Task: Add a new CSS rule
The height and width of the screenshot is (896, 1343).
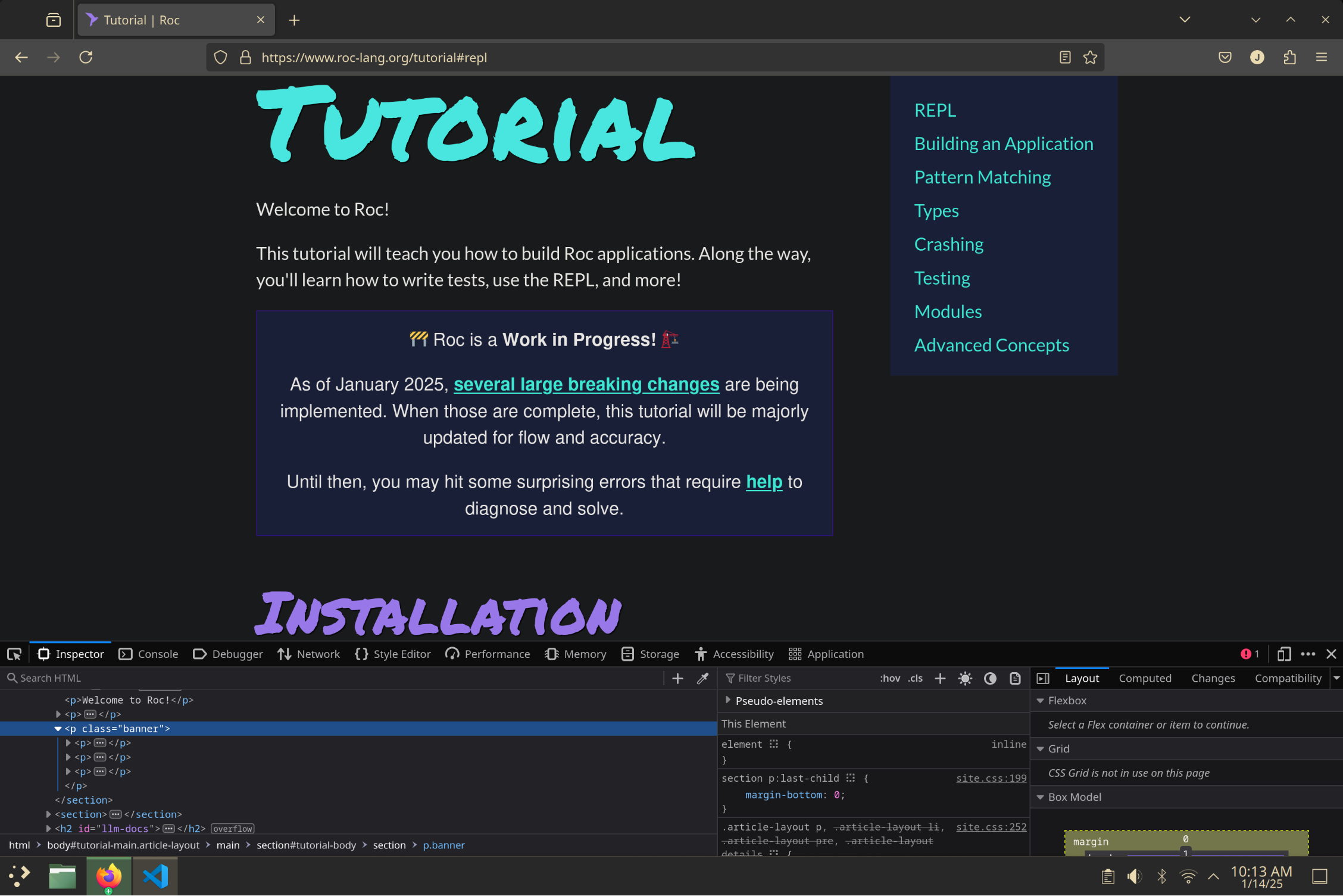Action: pyautogui.click(x=940, y=679)
